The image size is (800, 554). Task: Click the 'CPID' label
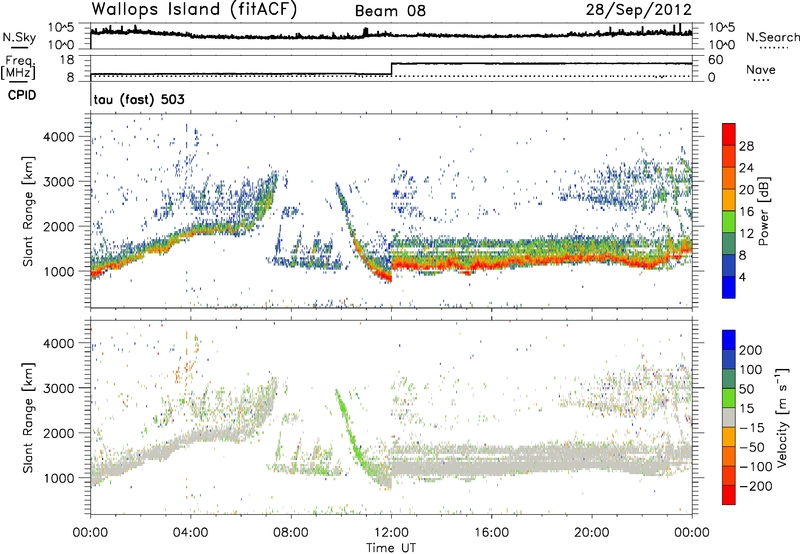pyautogui.click(x=22, y=95)
